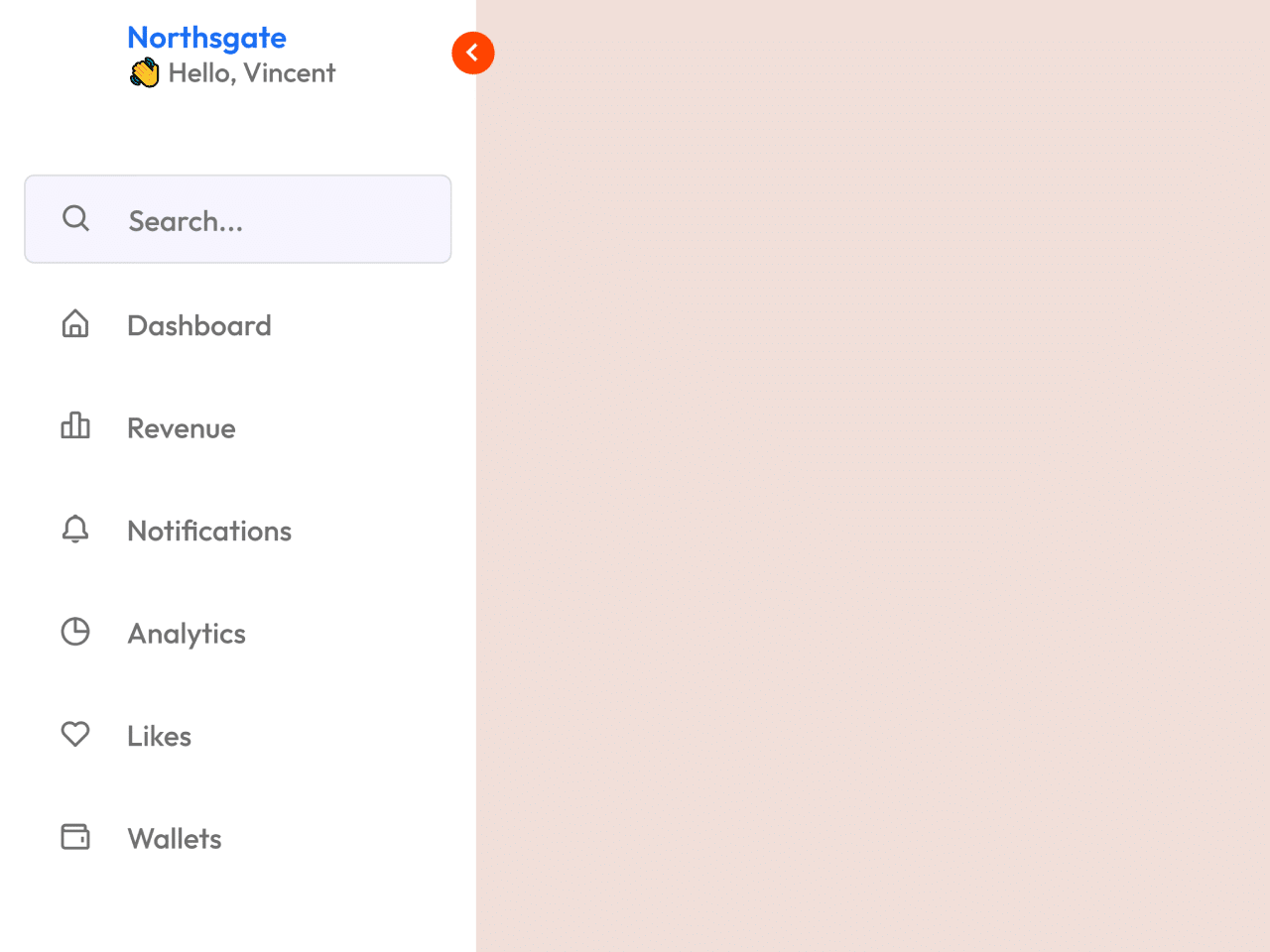Click the empty pink content area
The height and width of the screenshot is (952, 1270).
873,476
